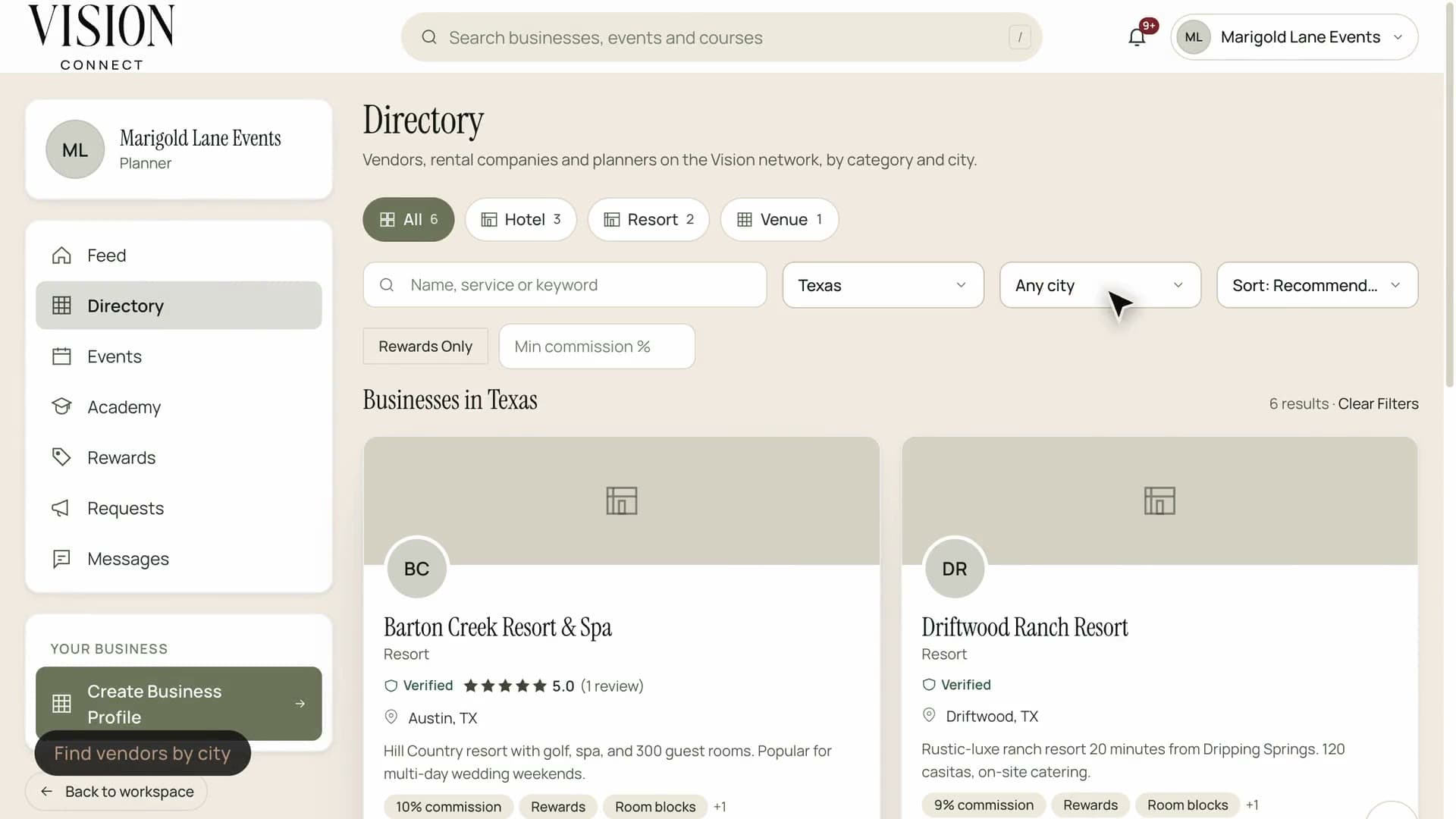Focus the Search businesses, events and courses bar
The width and height of the screenshot is (1456, 819).
[721, 37]
